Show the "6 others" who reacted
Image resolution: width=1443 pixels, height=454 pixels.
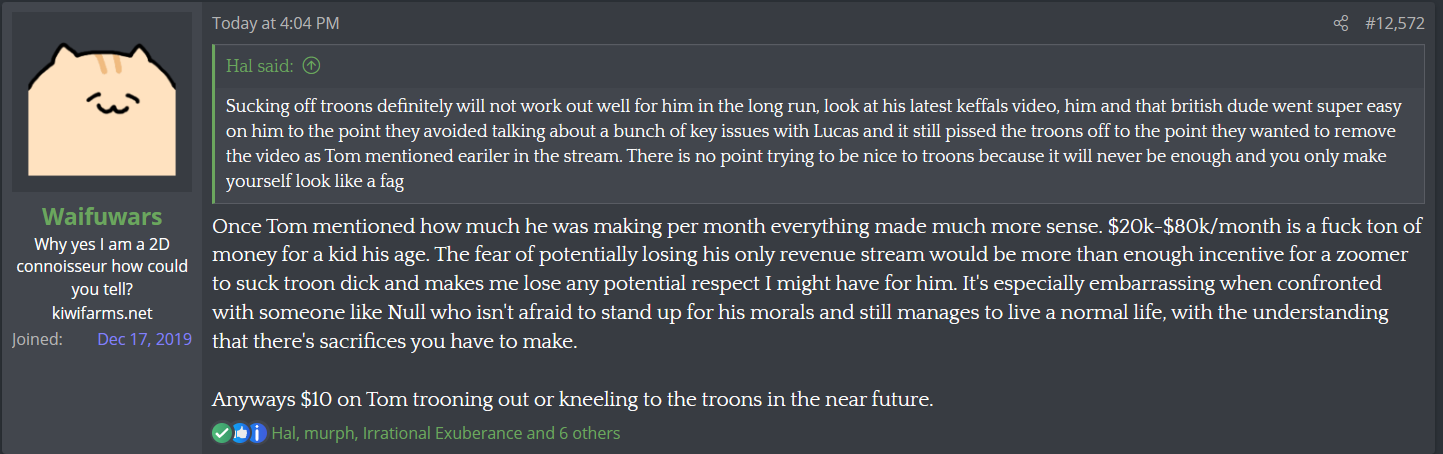pos(586,433)
